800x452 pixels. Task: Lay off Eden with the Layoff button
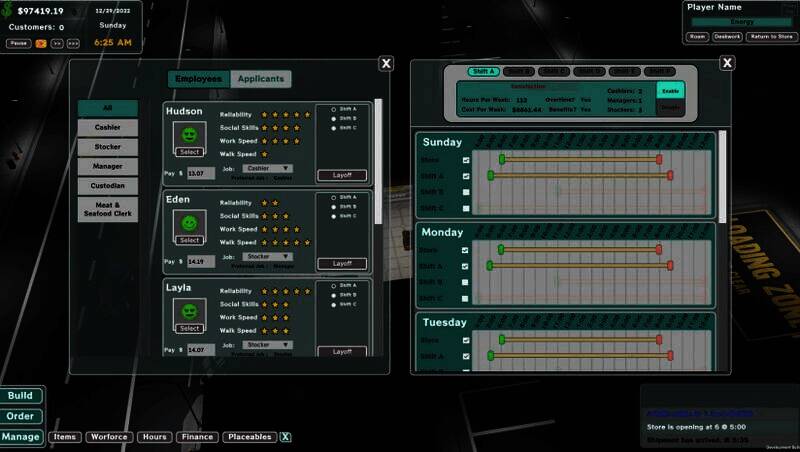tap(342, 263)
